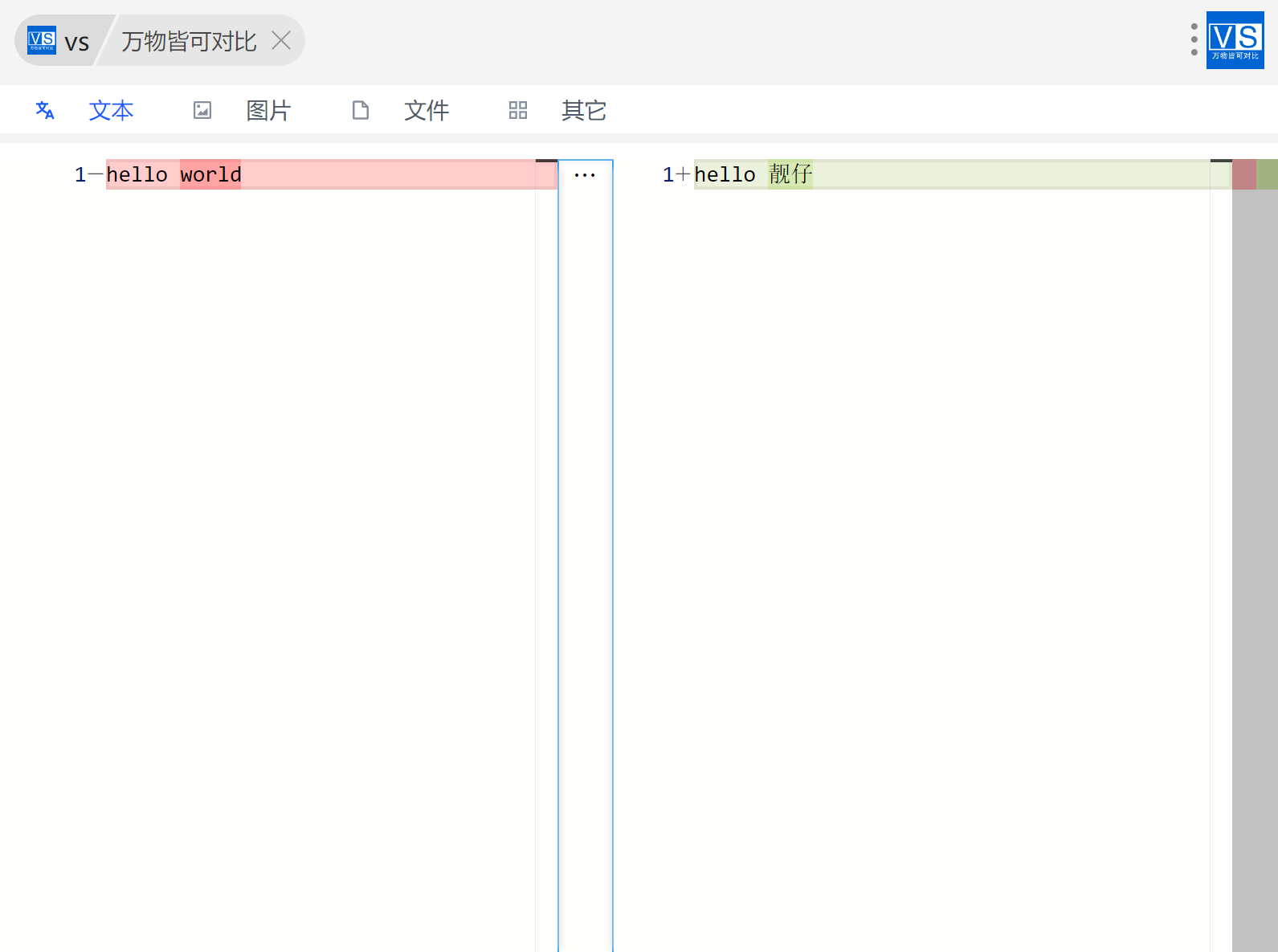Image resolution: width=1278 pixels, height=952 pixels.
Task: Click the highlighted word '靓仔'
Action: (x=790, y=174)
